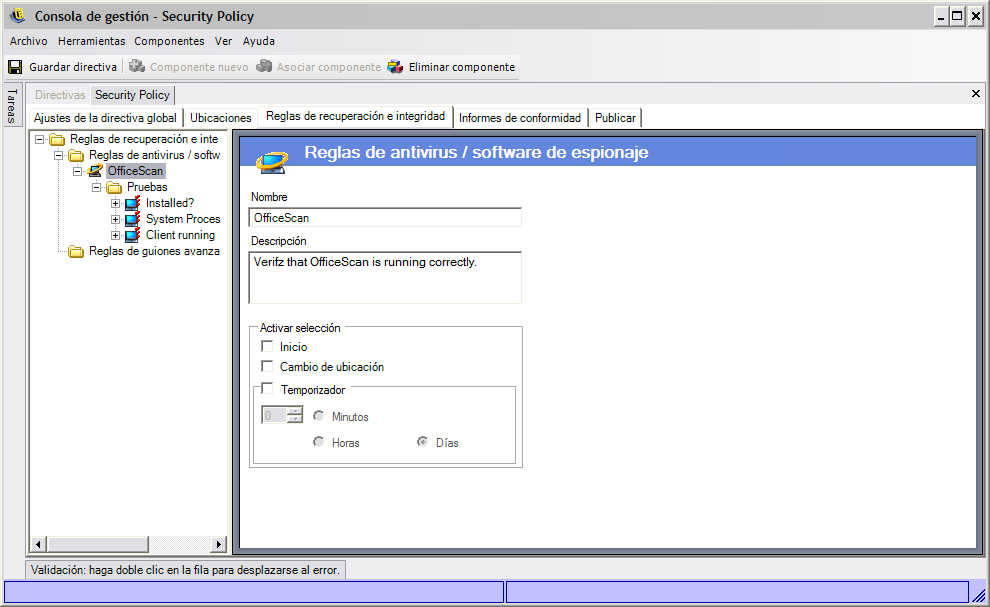Click the tree scrollbar left arrow
The image size is (990, 607).
coord(39,544)
